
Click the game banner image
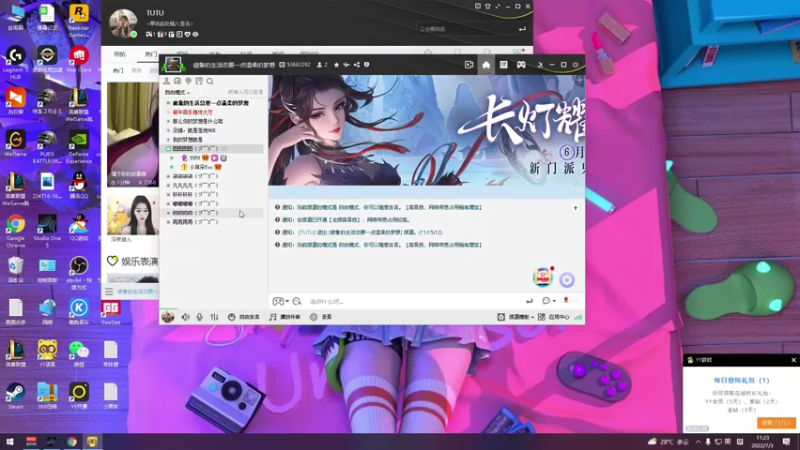(x=427, y=131)
